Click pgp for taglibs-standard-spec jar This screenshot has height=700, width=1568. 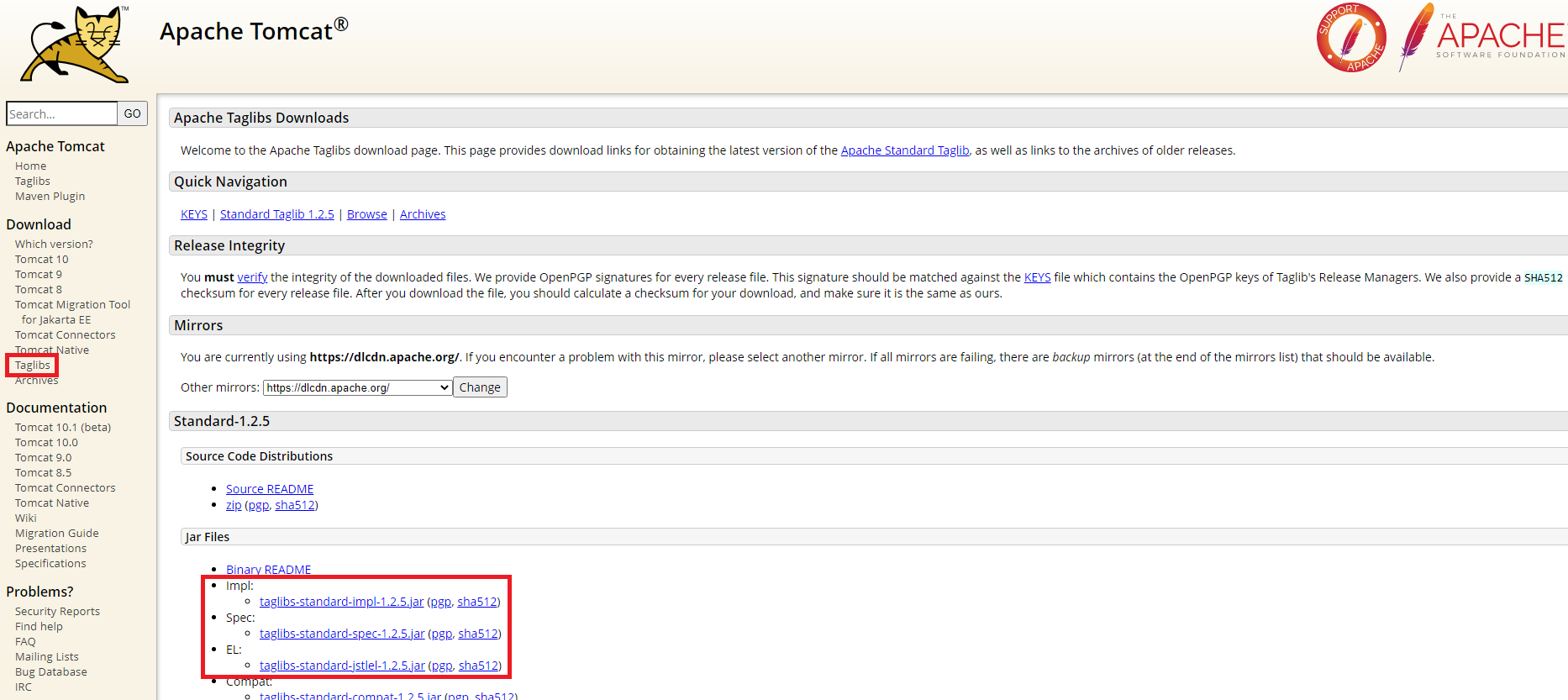tap(442, 634)
